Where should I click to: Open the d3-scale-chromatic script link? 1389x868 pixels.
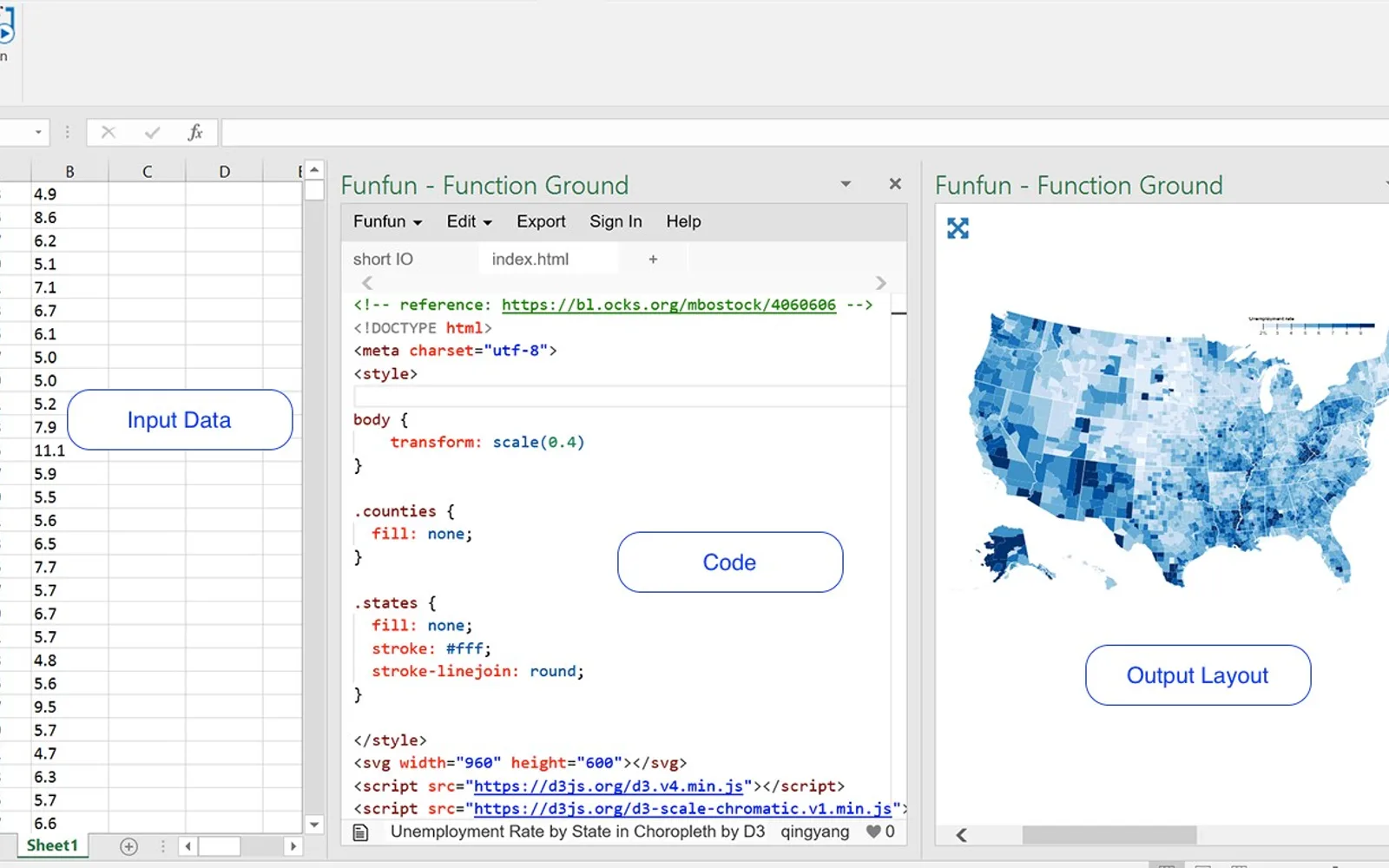point(682,808)
